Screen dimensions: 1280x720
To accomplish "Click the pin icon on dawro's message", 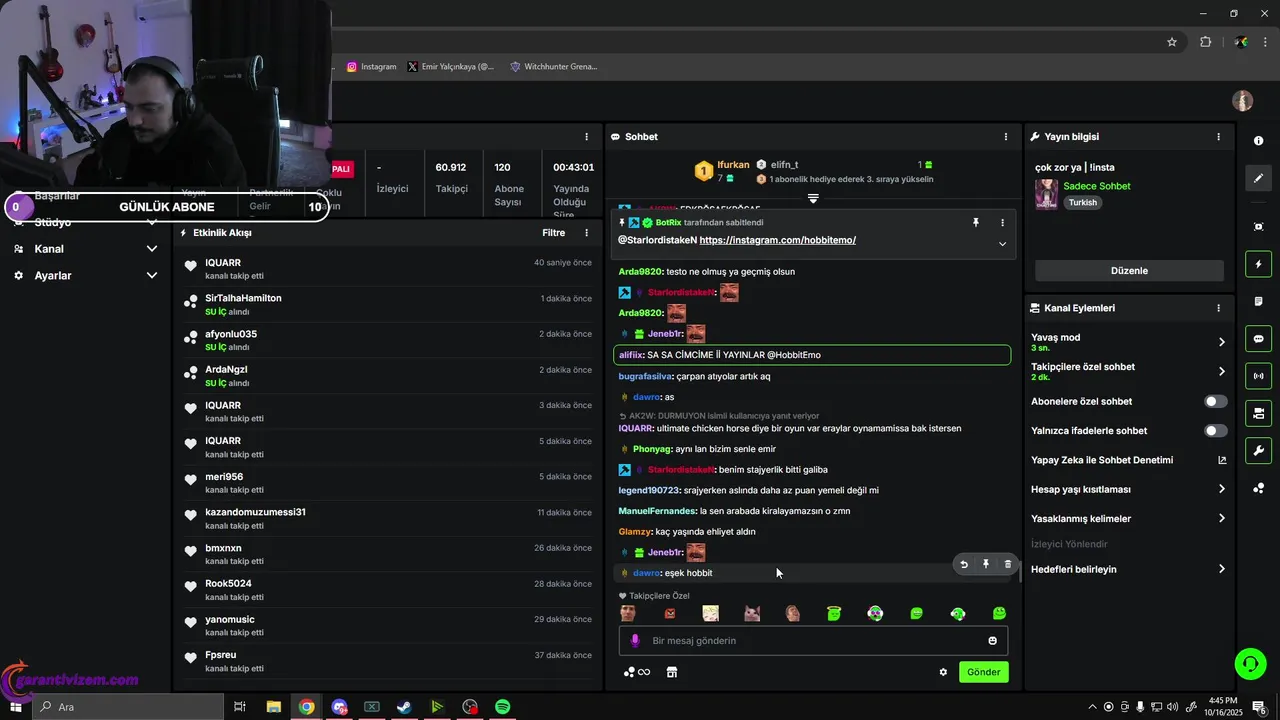I will (986, 564).
